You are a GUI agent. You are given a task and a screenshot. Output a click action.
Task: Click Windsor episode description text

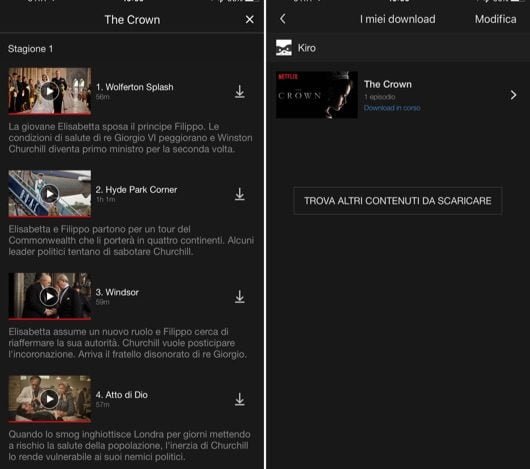pos(128,343)
